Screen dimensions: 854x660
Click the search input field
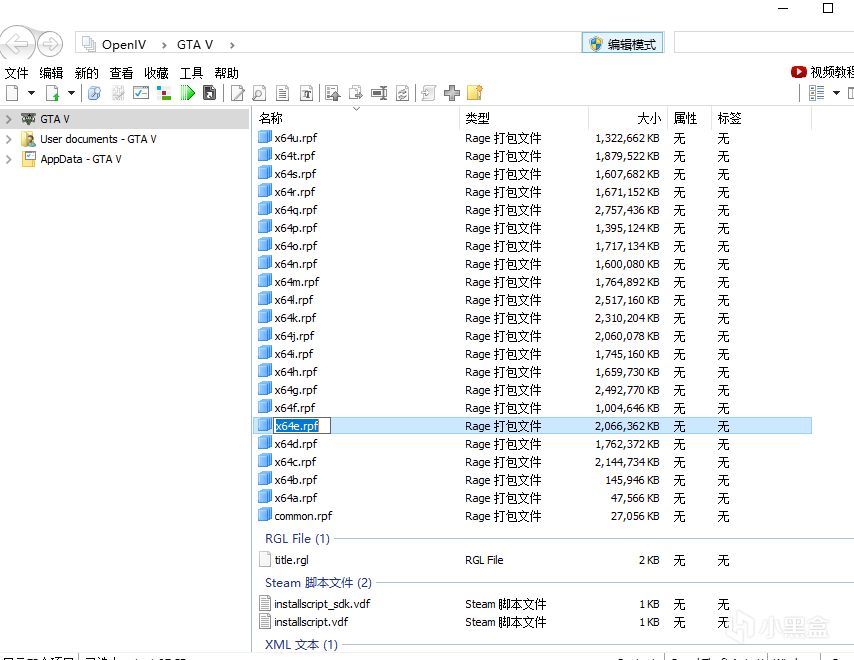click(764, 42)
